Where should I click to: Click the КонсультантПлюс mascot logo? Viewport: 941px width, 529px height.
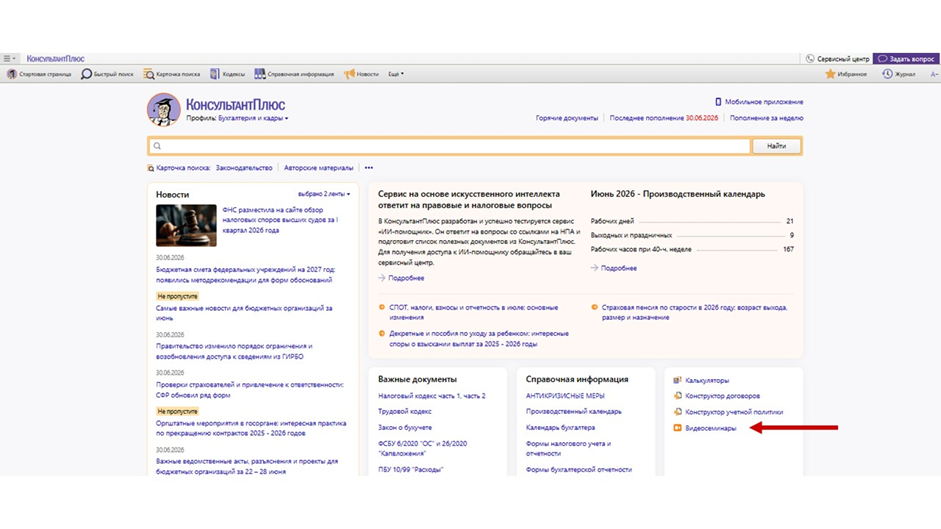click(x=163, y=109)
